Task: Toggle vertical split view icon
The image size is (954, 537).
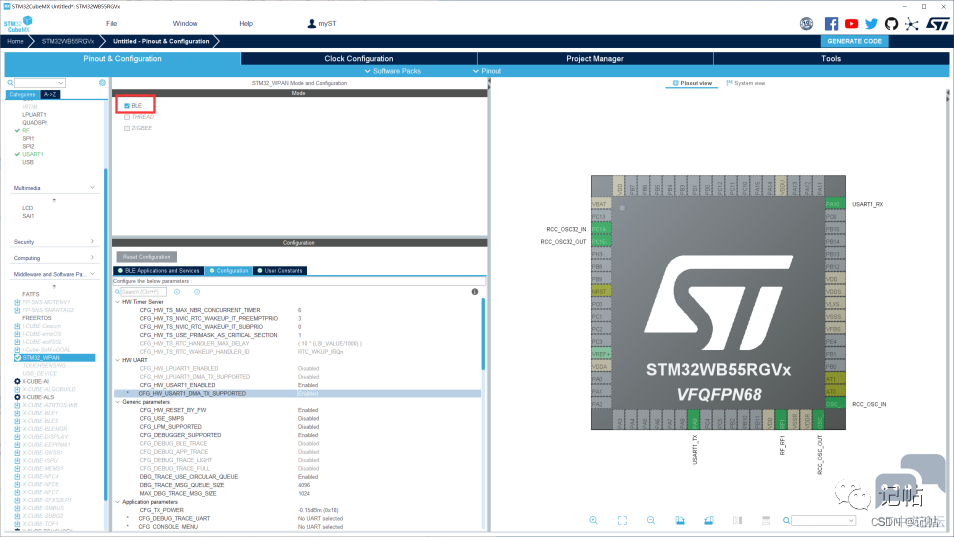Action: pyautogui.click(x=737, y=521)
